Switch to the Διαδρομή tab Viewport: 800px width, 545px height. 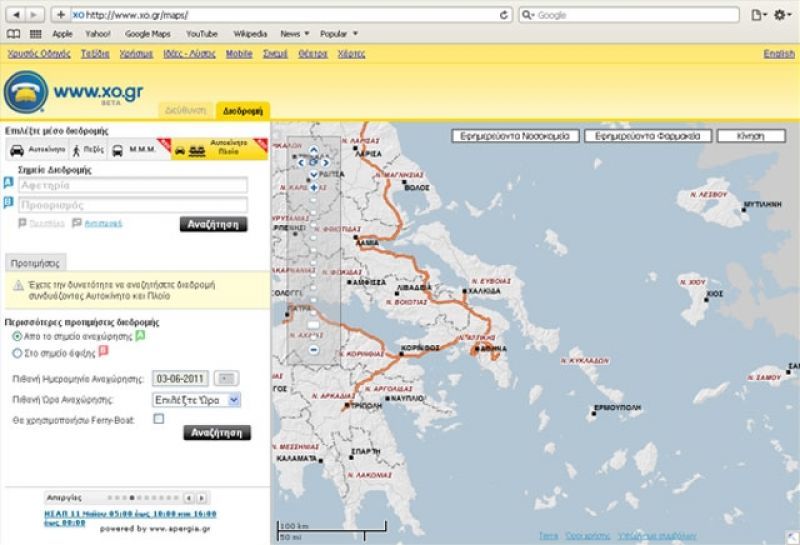[243, 111]
